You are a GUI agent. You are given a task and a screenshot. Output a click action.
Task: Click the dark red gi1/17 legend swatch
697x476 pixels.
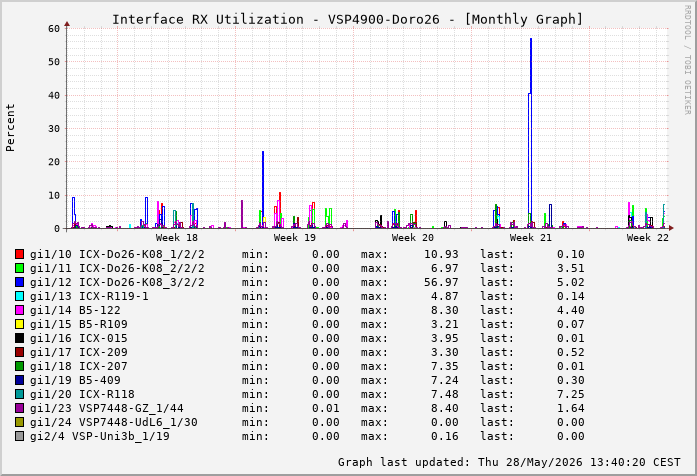coord(20,352)
